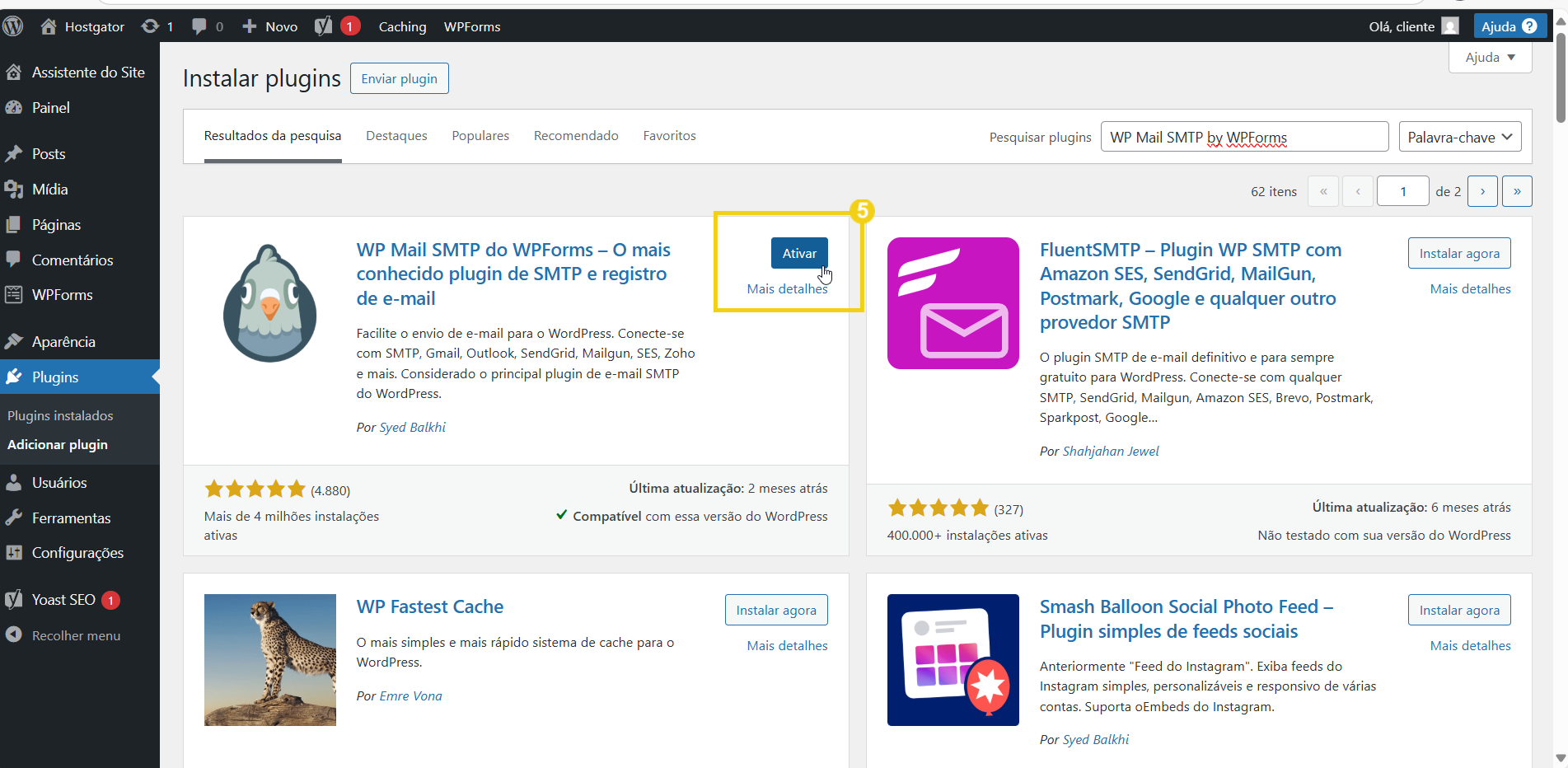1568x768 pixels.
Task: Click the current page number field
Action: [x=1403, y=191]
